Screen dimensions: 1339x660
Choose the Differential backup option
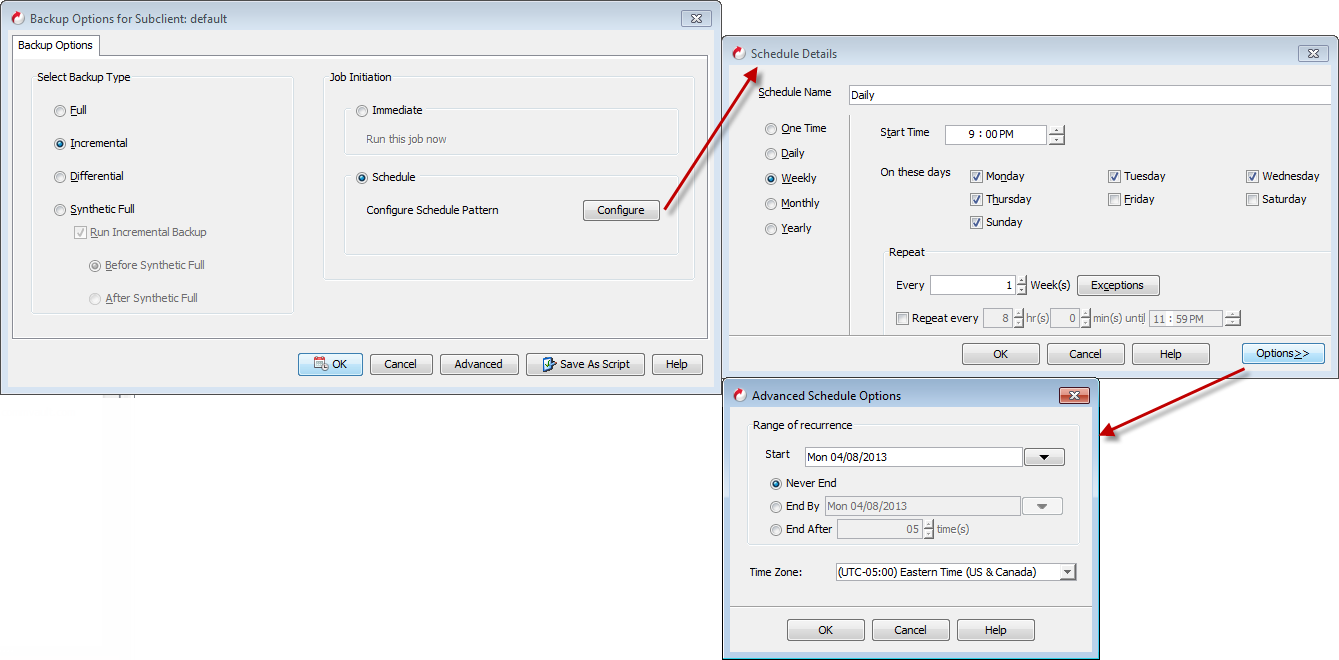61,177
